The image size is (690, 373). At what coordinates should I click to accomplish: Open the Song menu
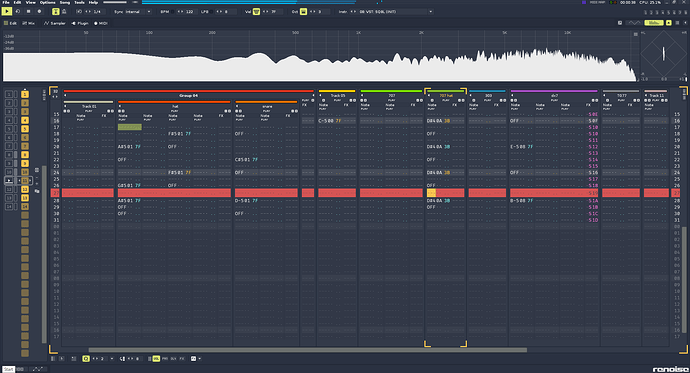pyautogui.click(x=65, y=2)
